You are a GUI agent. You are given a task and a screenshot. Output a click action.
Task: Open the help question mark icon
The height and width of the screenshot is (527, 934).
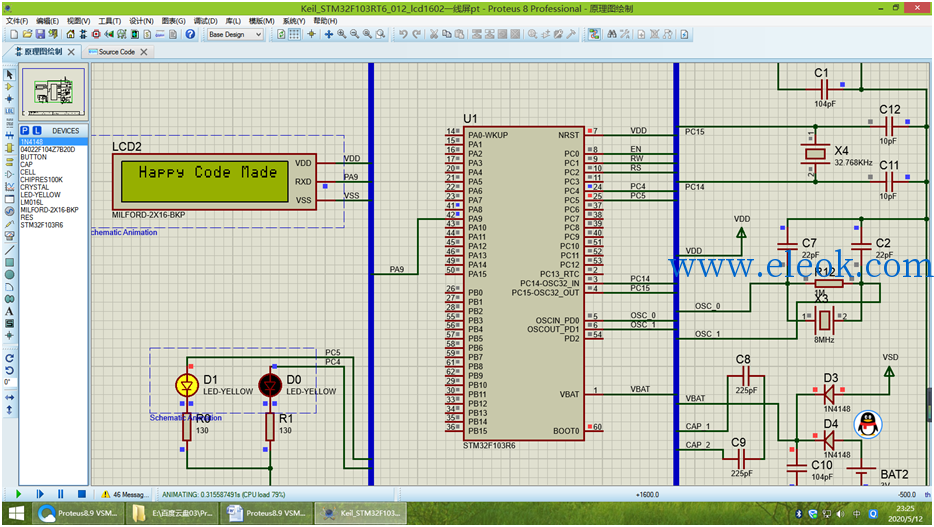coord(190,35)
